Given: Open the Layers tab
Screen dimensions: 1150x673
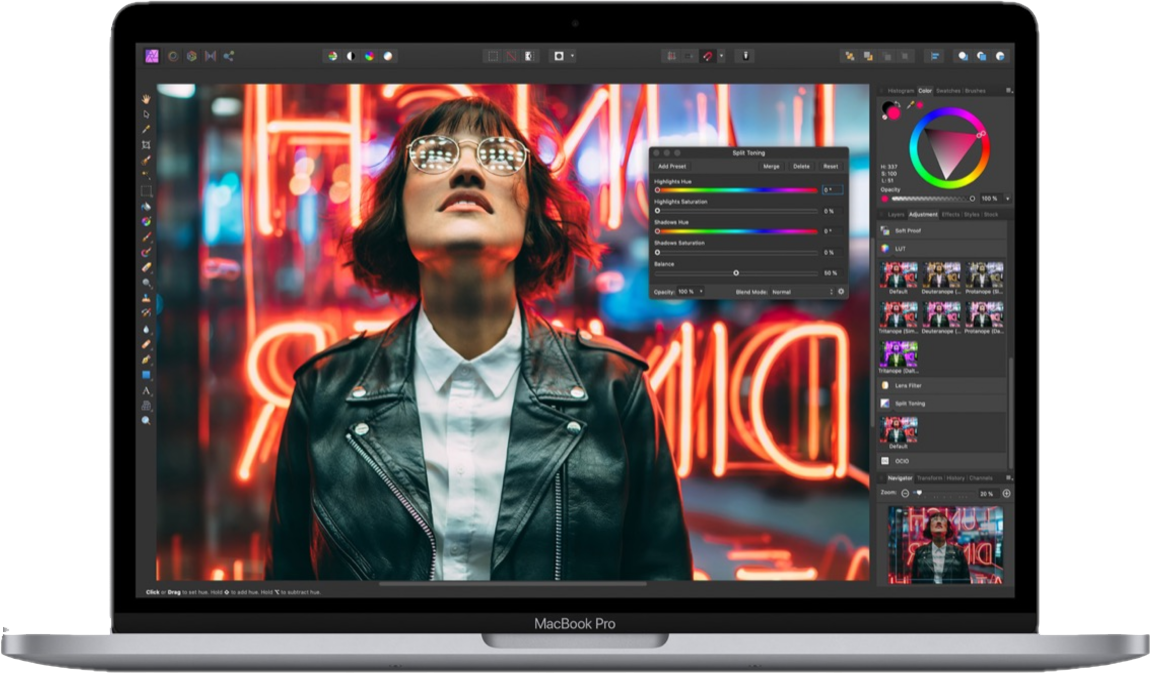Looking at the screenshot, I should pyautogui.click(x=895, y=214).
